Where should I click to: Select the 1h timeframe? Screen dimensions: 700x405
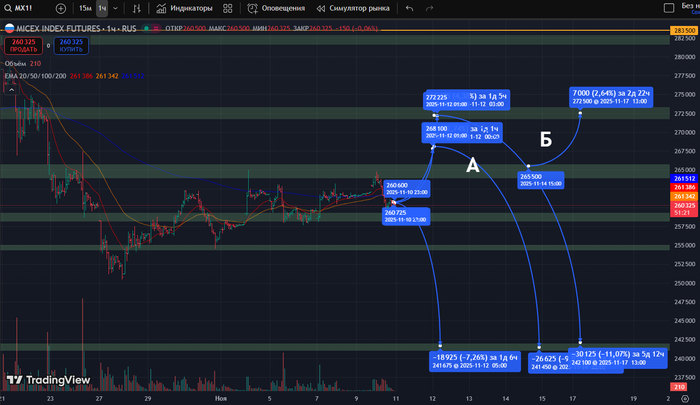[x=102, y=8]
